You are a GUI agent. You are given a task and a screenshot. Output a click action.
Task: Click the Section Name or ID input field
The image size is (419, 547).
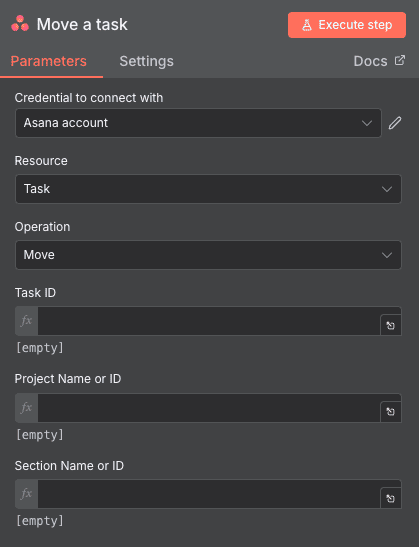209,494
